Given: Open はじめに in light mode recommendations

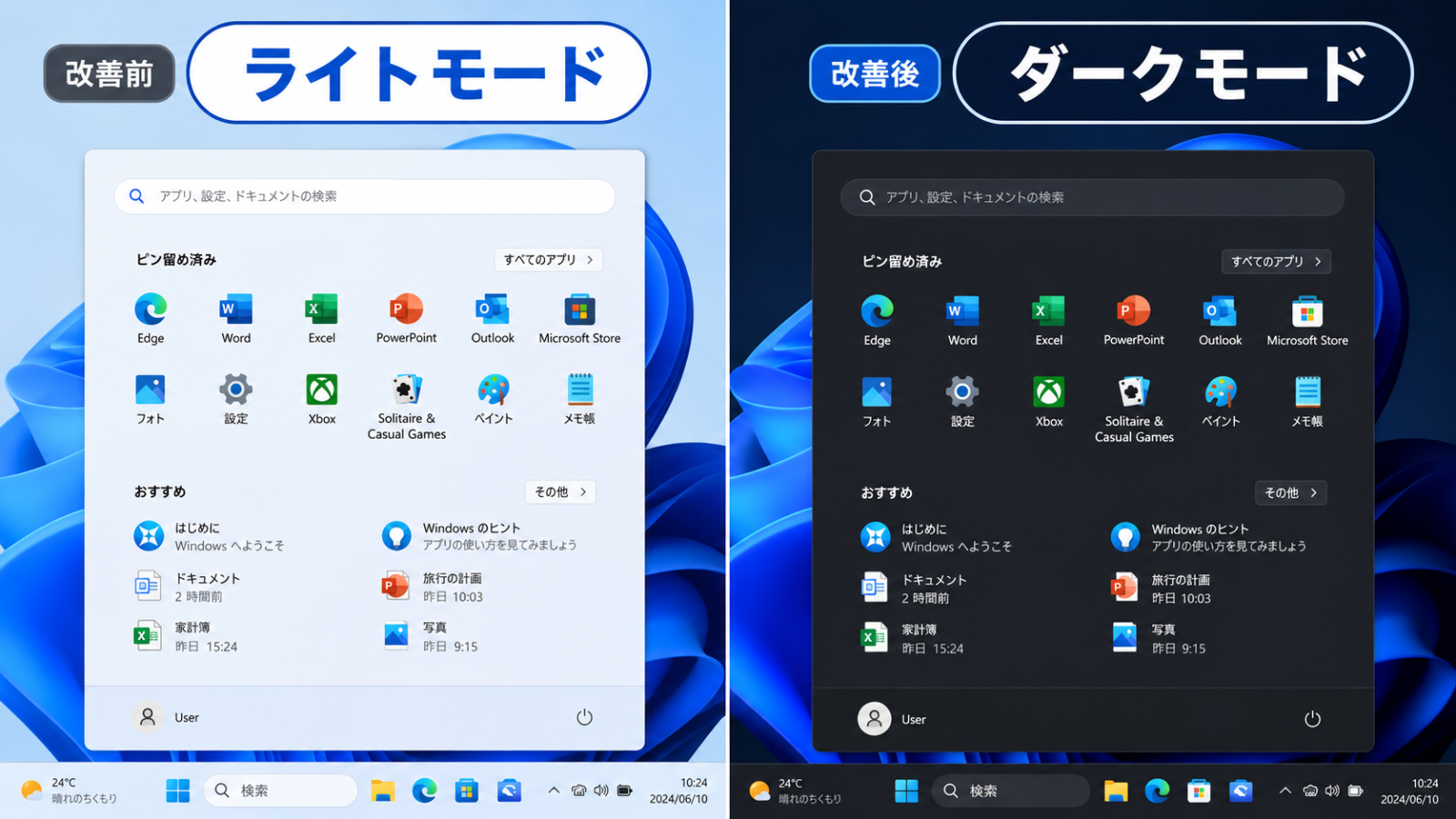Looking at the screenshot, I should point(209,536).
